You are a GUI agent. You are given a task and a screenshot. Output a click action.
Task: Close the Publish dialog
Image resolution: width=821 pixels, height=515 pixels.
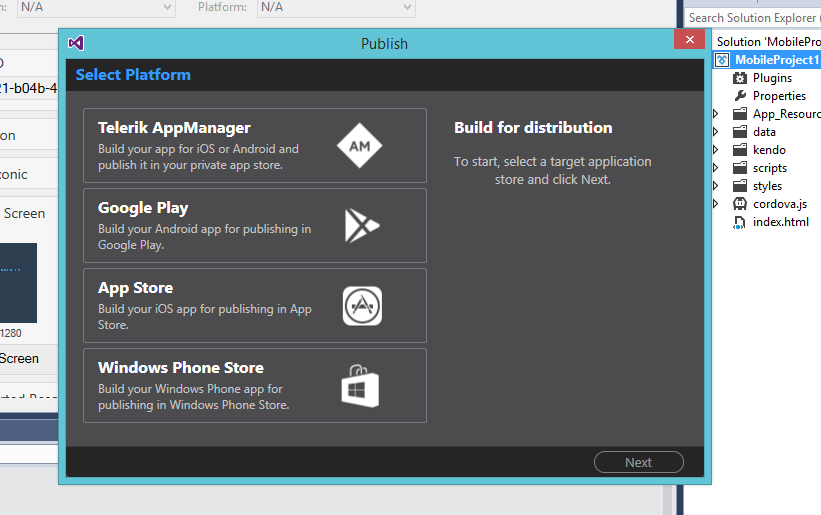690,40
